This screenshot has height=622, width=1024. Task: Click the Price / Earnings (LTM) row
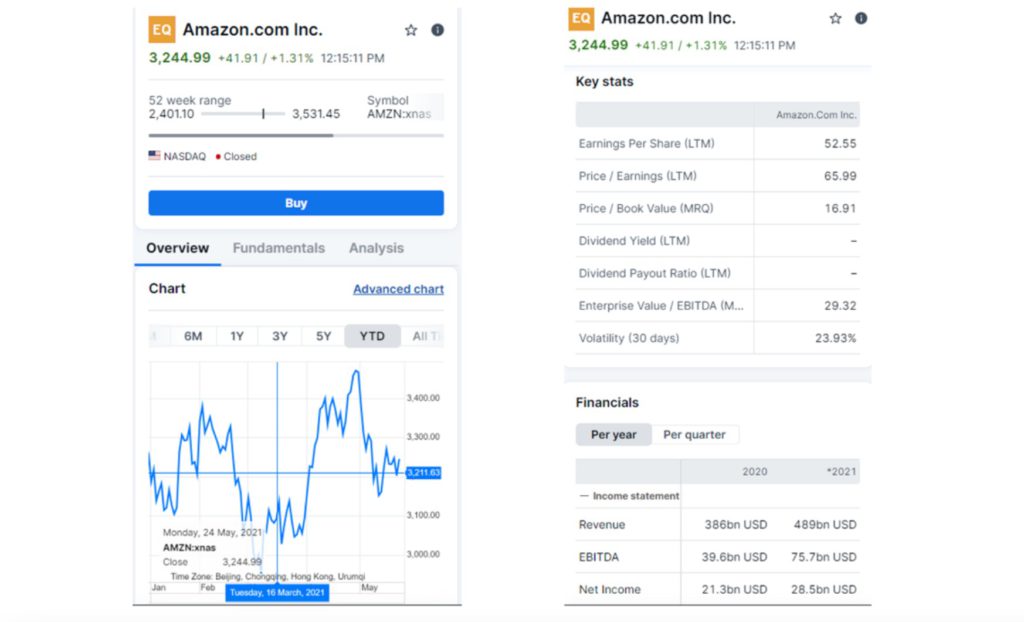tap(718, 176)
